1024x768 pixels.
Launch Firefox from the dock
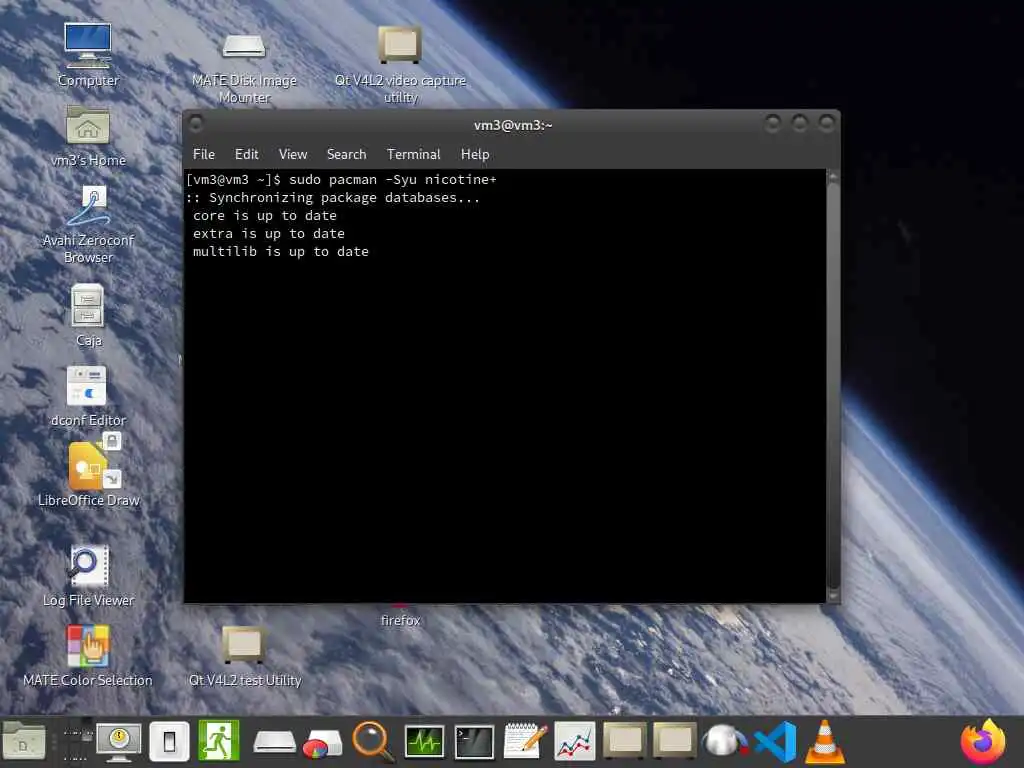(983, 741)
